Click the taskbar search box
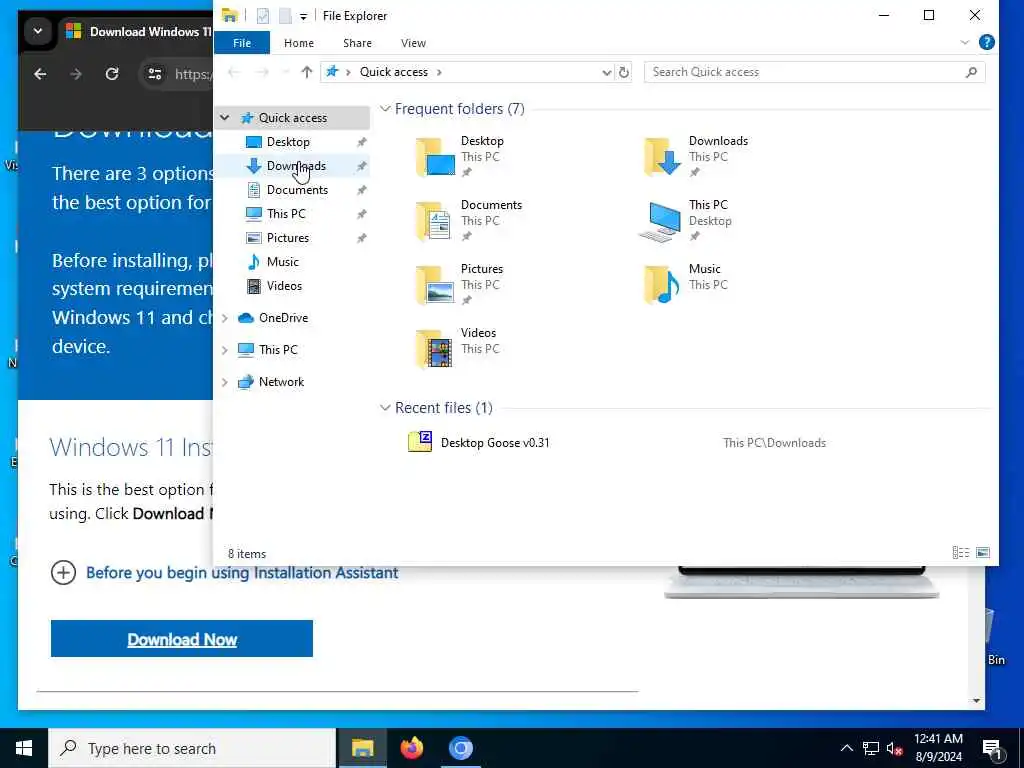The height and width of the screenshot is (768, 1024). (192, 748)
